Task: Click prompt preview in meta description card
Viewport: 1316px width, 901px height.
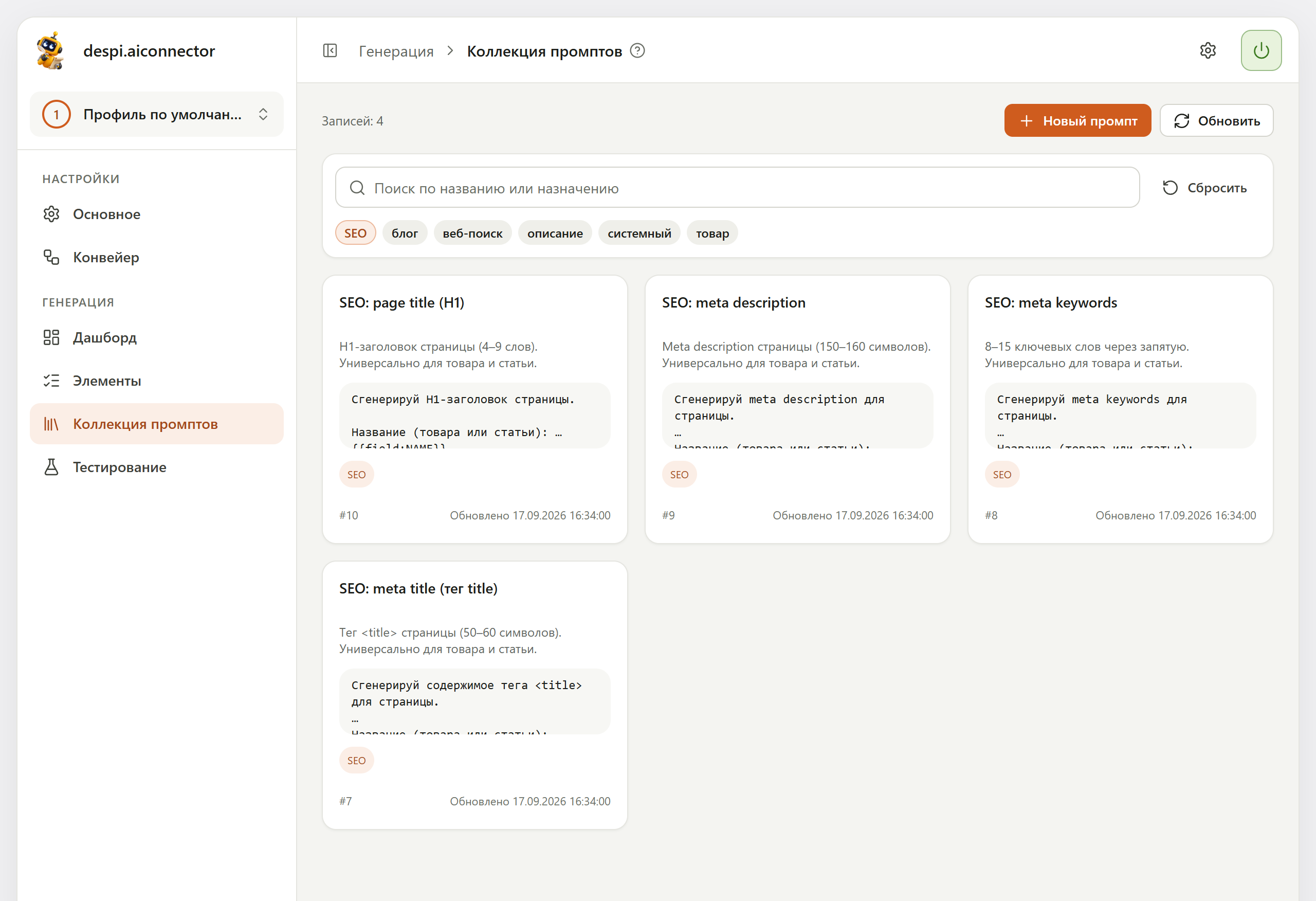Action: 797,416
